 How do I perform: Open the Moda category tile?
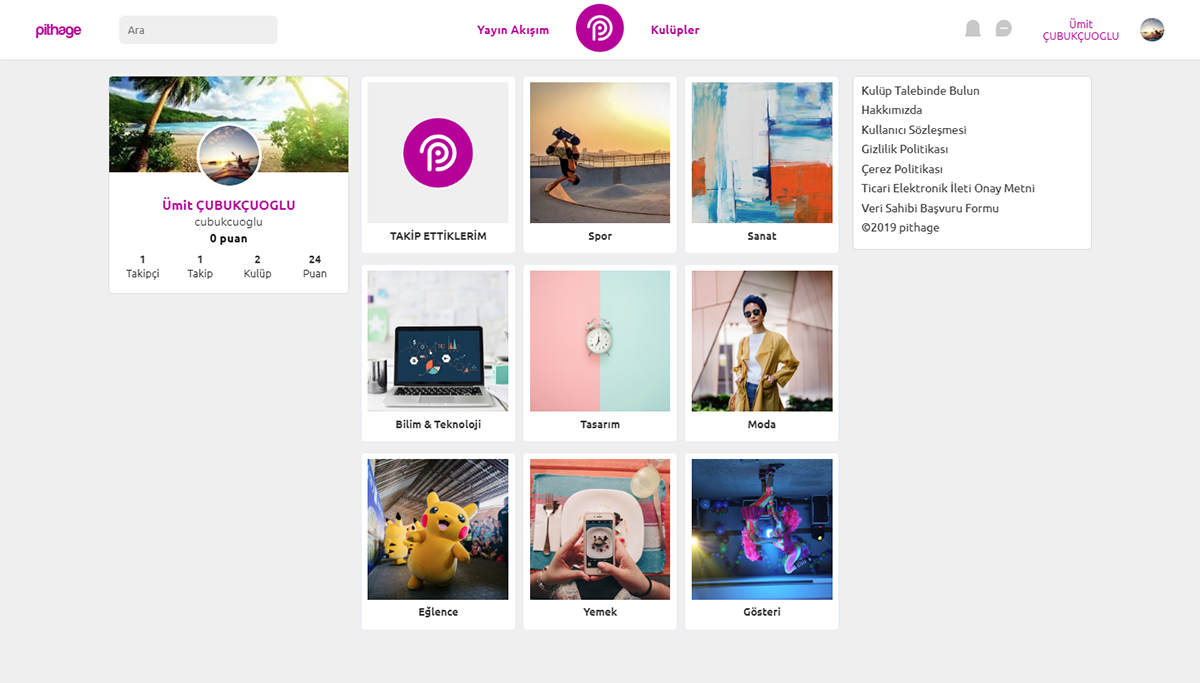pyautogui.click(x=762, y=353)
